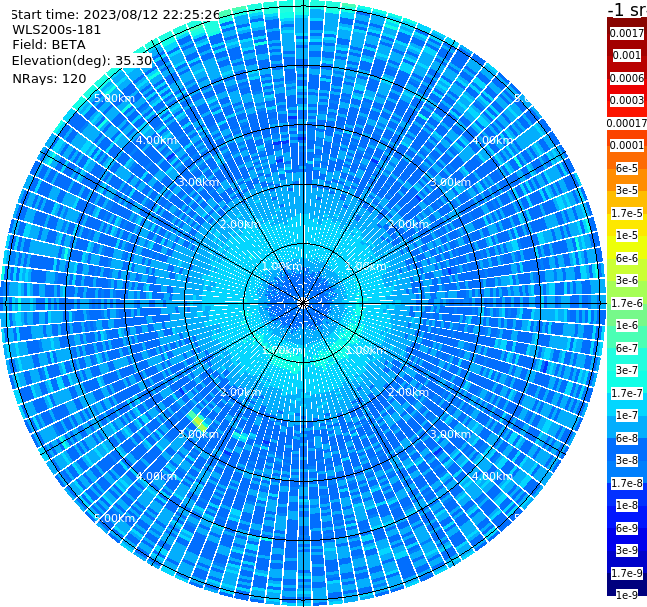The width and height of the screenshot is (647, 607).
Task: Click the 3e-9 scale label
Action: pos(627,550)
